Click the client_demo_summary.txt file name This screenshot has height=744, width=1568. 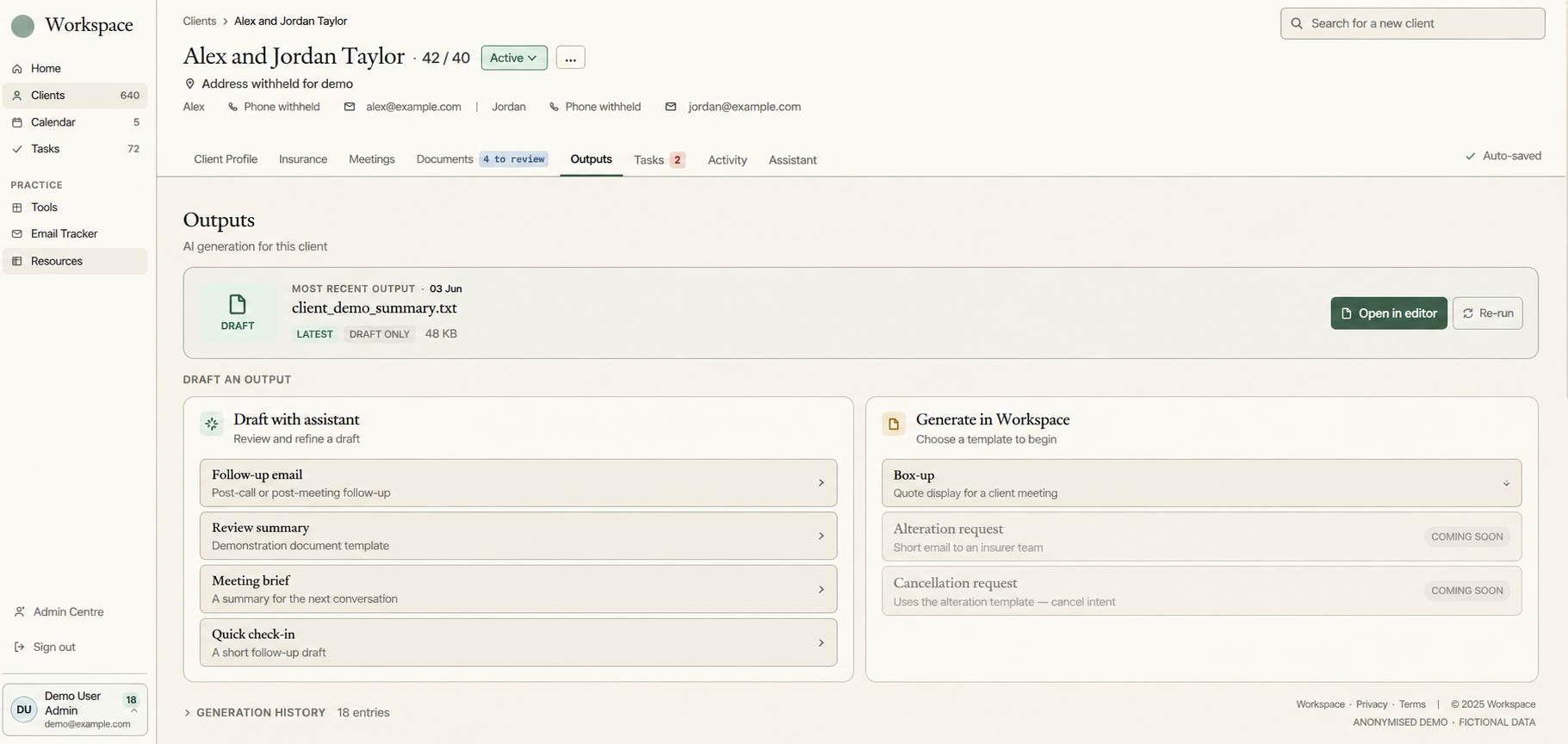coord(375,308)
